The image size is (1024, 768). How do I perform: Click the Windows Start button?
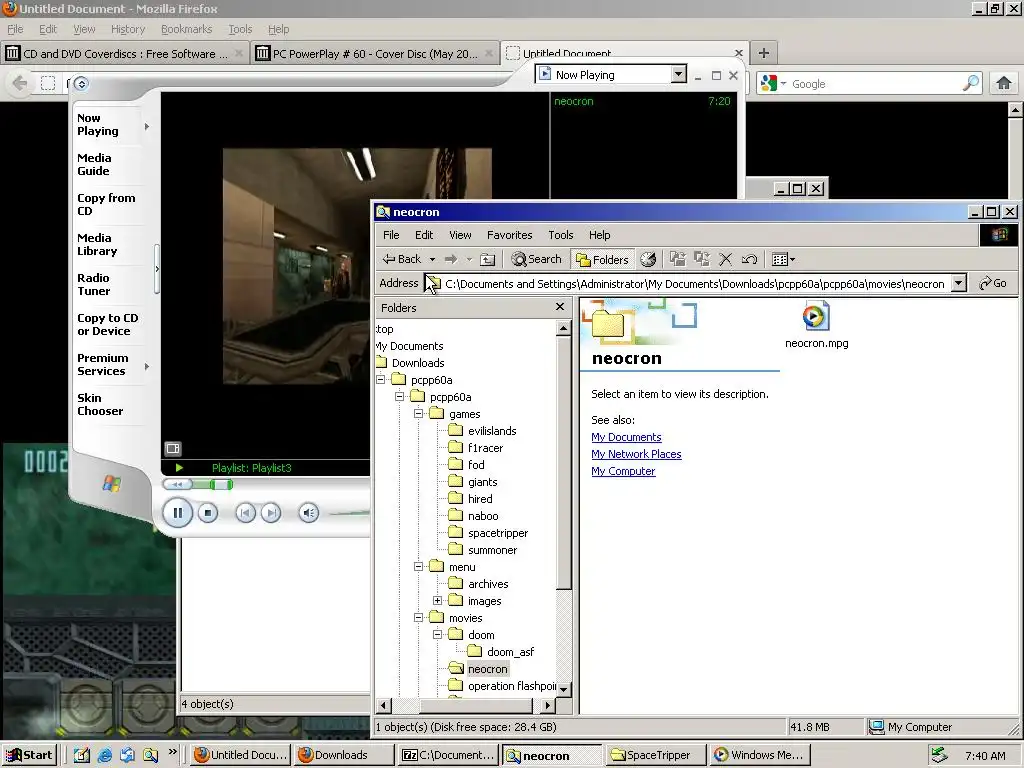pos(28,755)
